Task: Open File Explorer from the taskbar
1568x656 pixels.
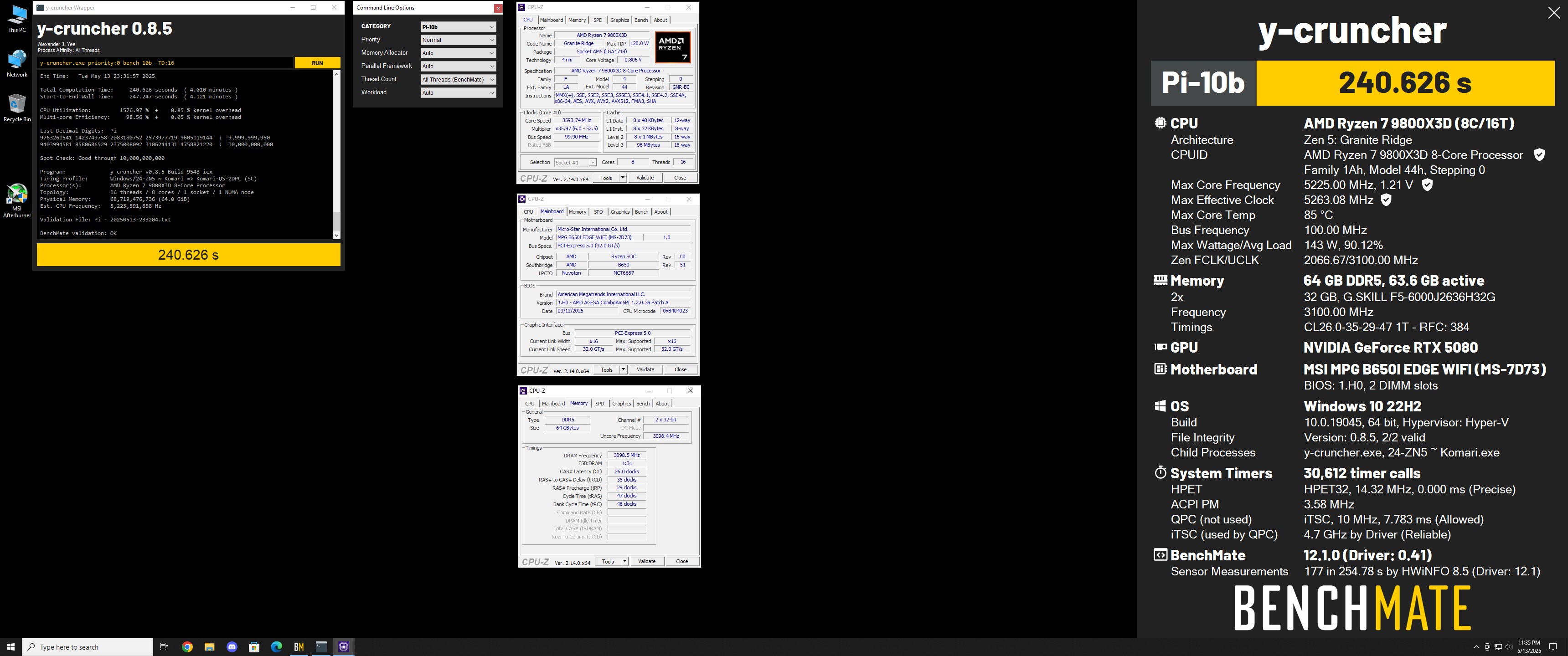Action: [x=209, y=647]
